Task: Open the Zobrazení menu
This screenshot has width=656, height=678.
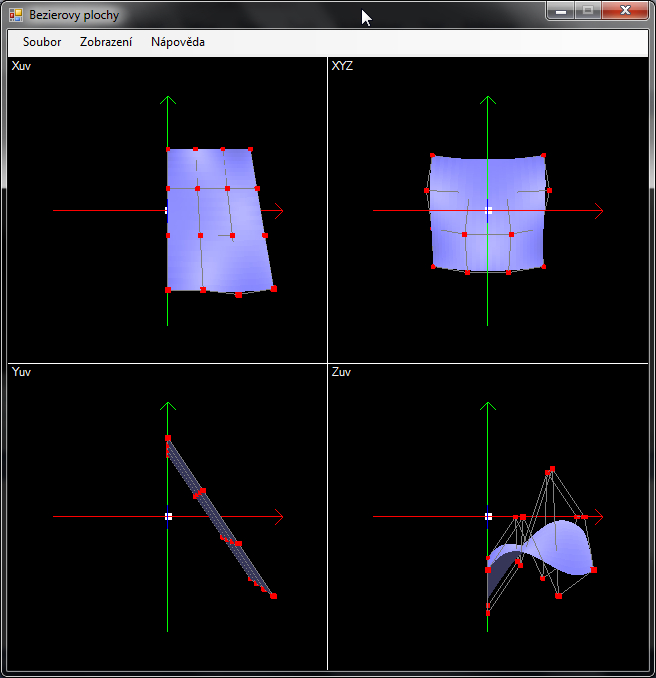Action: click(x=106, y=42)
